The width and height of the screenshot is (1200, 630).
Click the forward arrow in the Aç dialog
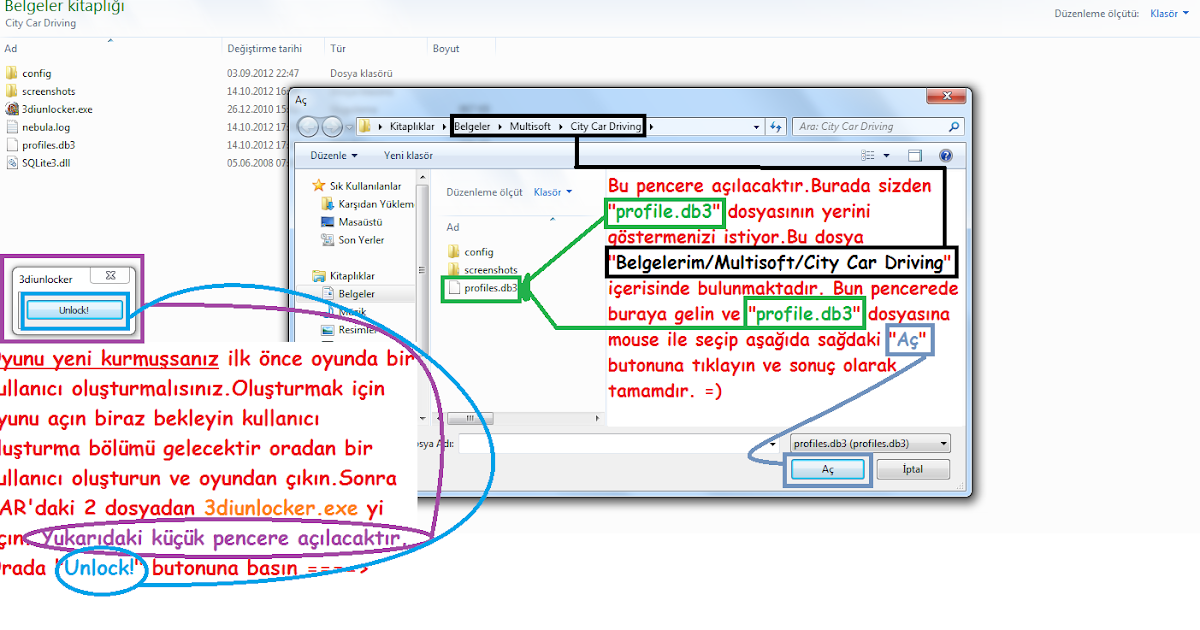click(332, 127)
